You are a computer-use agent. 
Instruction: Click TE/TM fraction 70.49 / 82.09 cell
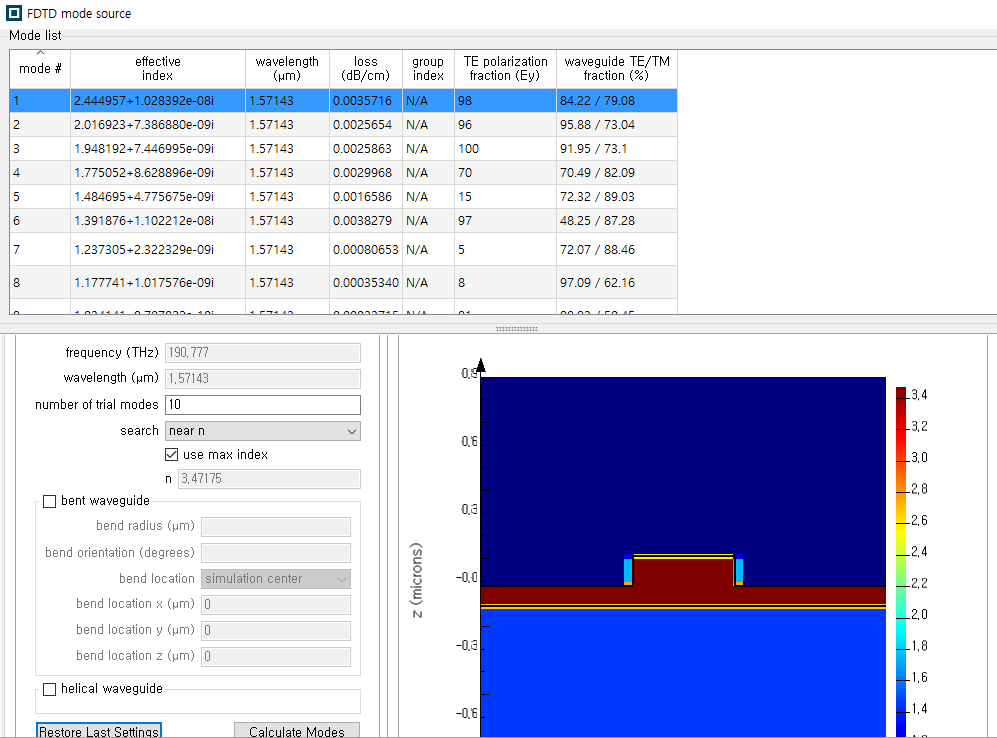tap(617, 173)
